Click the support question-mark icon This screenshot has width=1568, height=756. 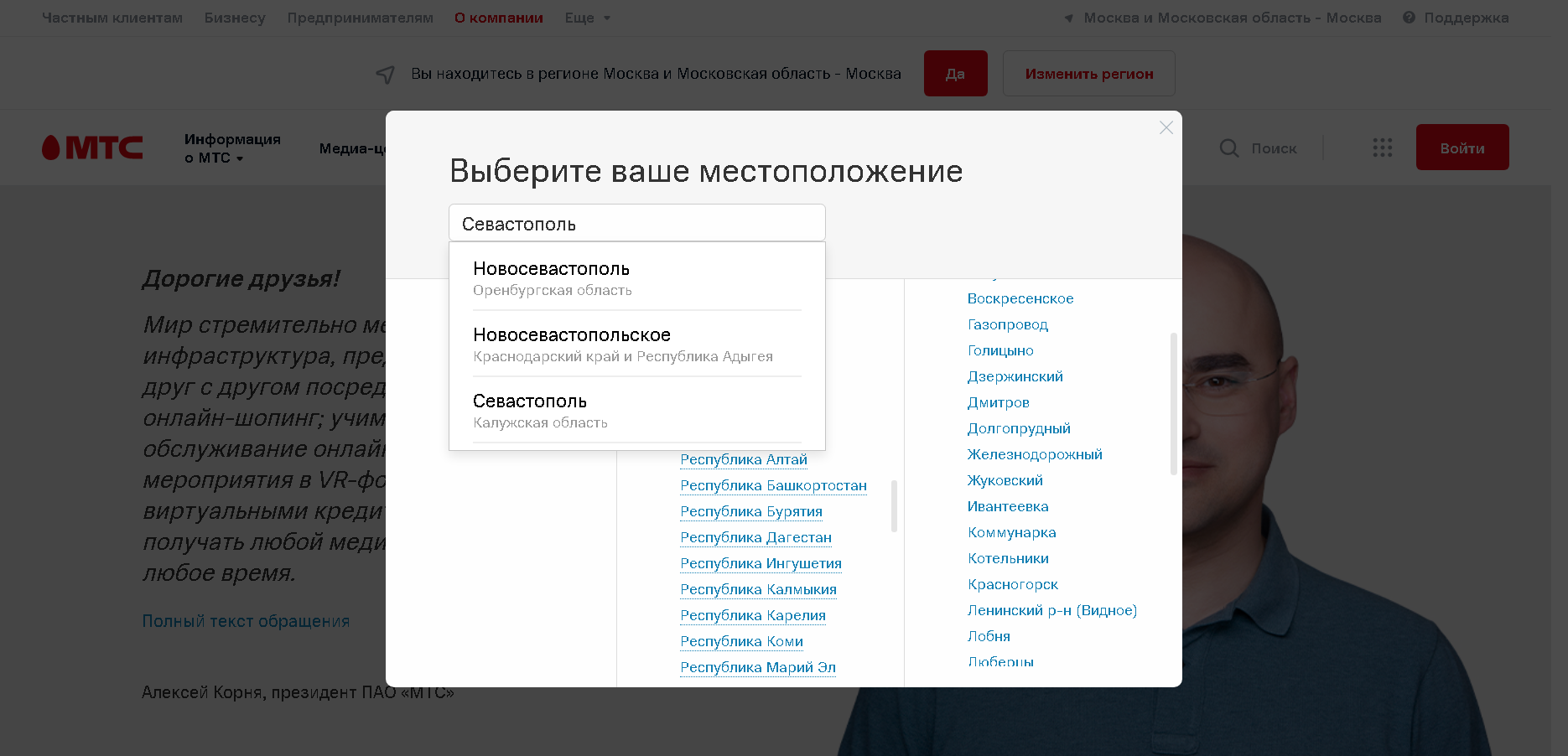pos(1409,18)
